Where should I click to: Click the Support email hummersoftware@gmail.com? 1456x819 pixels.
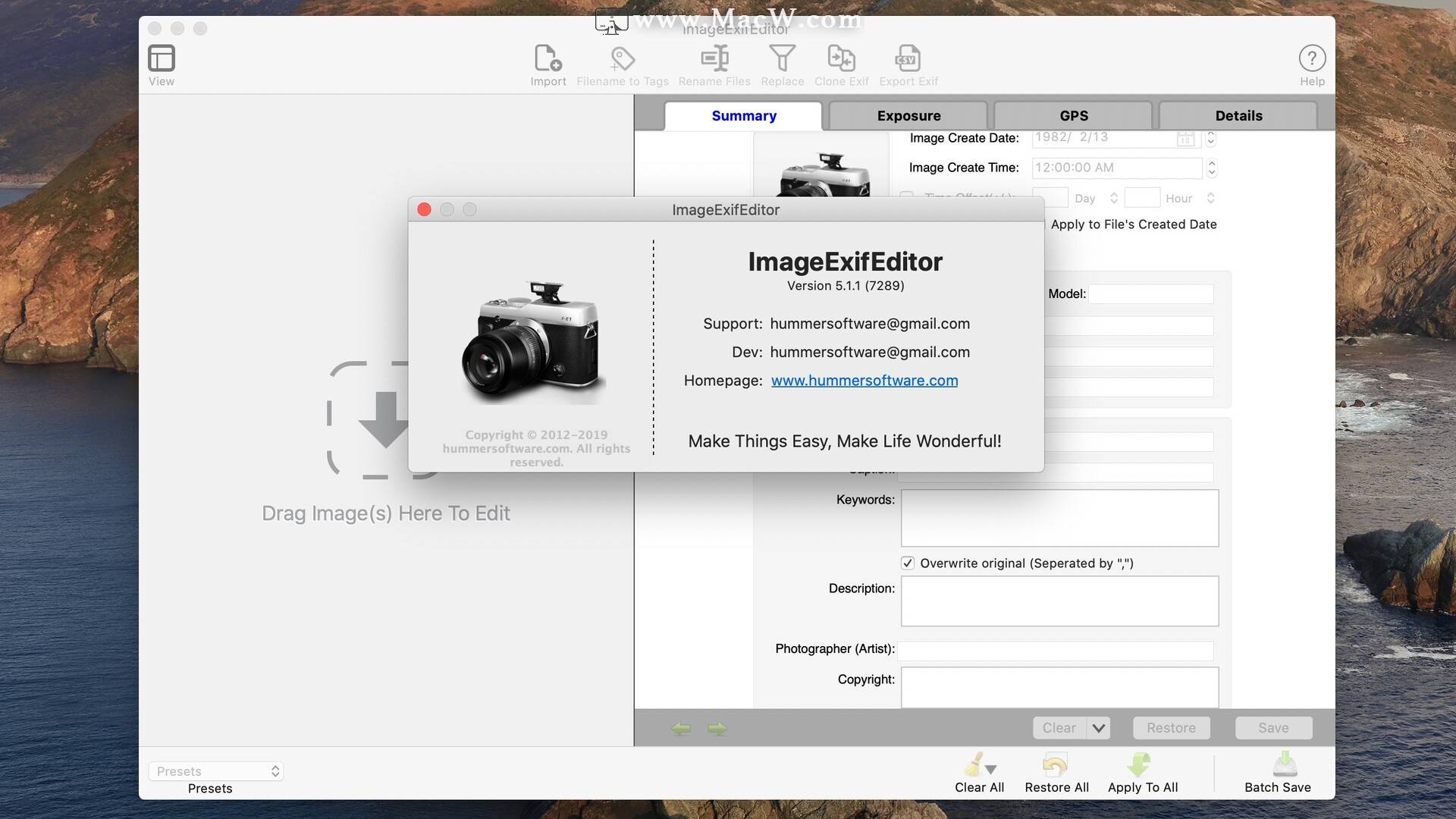click(870, 324)
